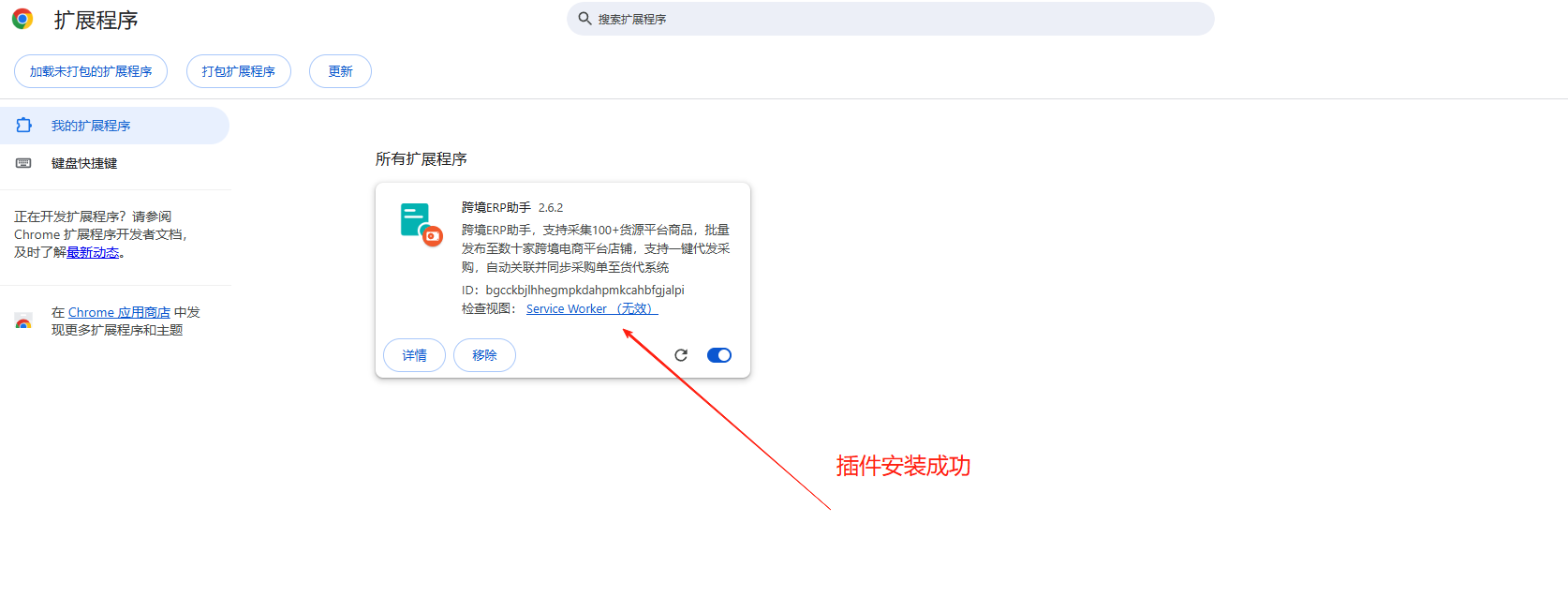
Task: Disable the 跨境ERP助手 extension toggle
Action: (x=719, y=355)
